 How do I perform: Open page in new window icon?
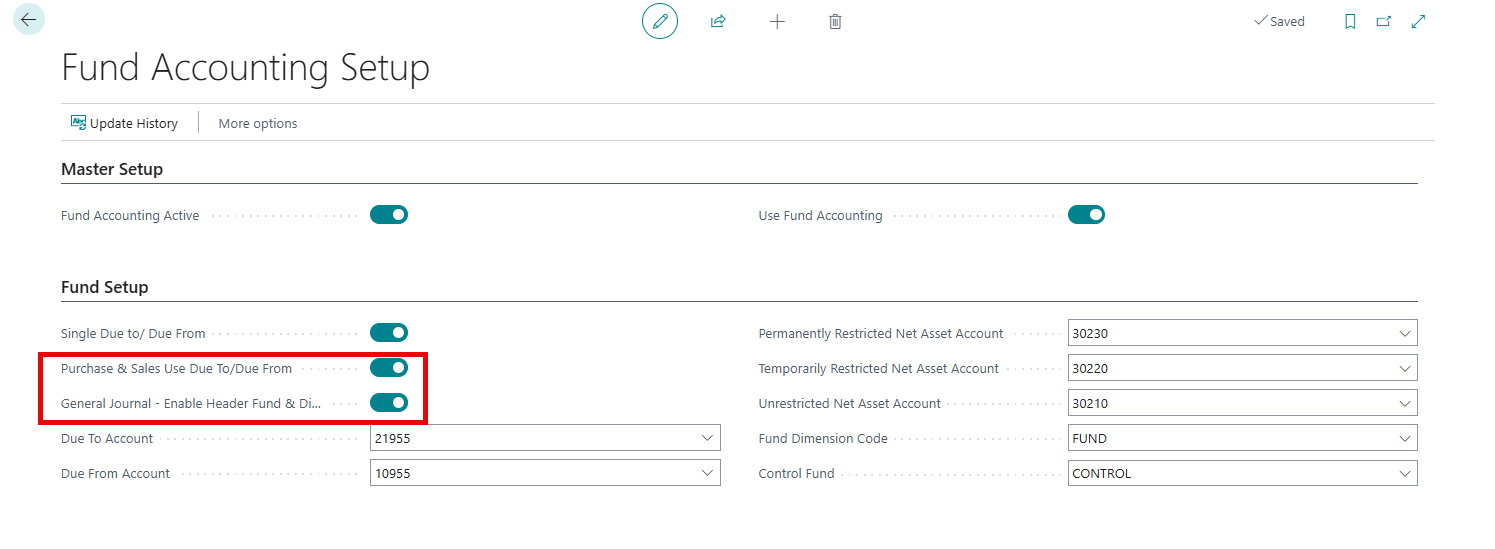click(x=1384, y=21)
